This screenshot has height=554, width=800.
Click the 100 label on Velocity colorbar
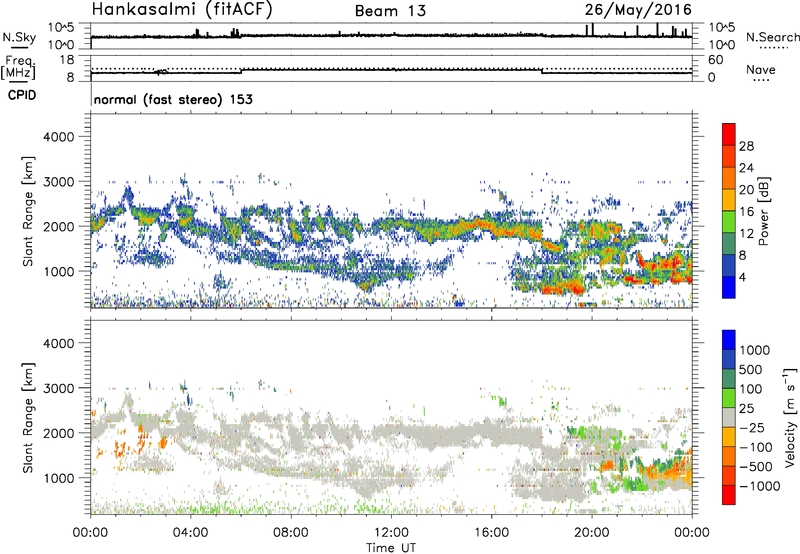tap(750, 389)
